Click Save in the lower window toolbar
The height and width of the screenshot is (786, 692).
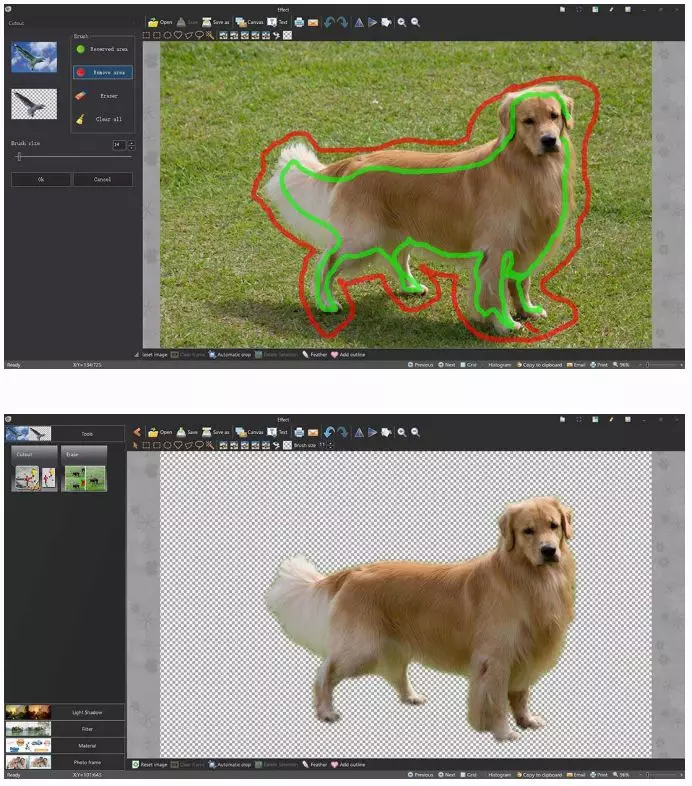click(187, 432)
